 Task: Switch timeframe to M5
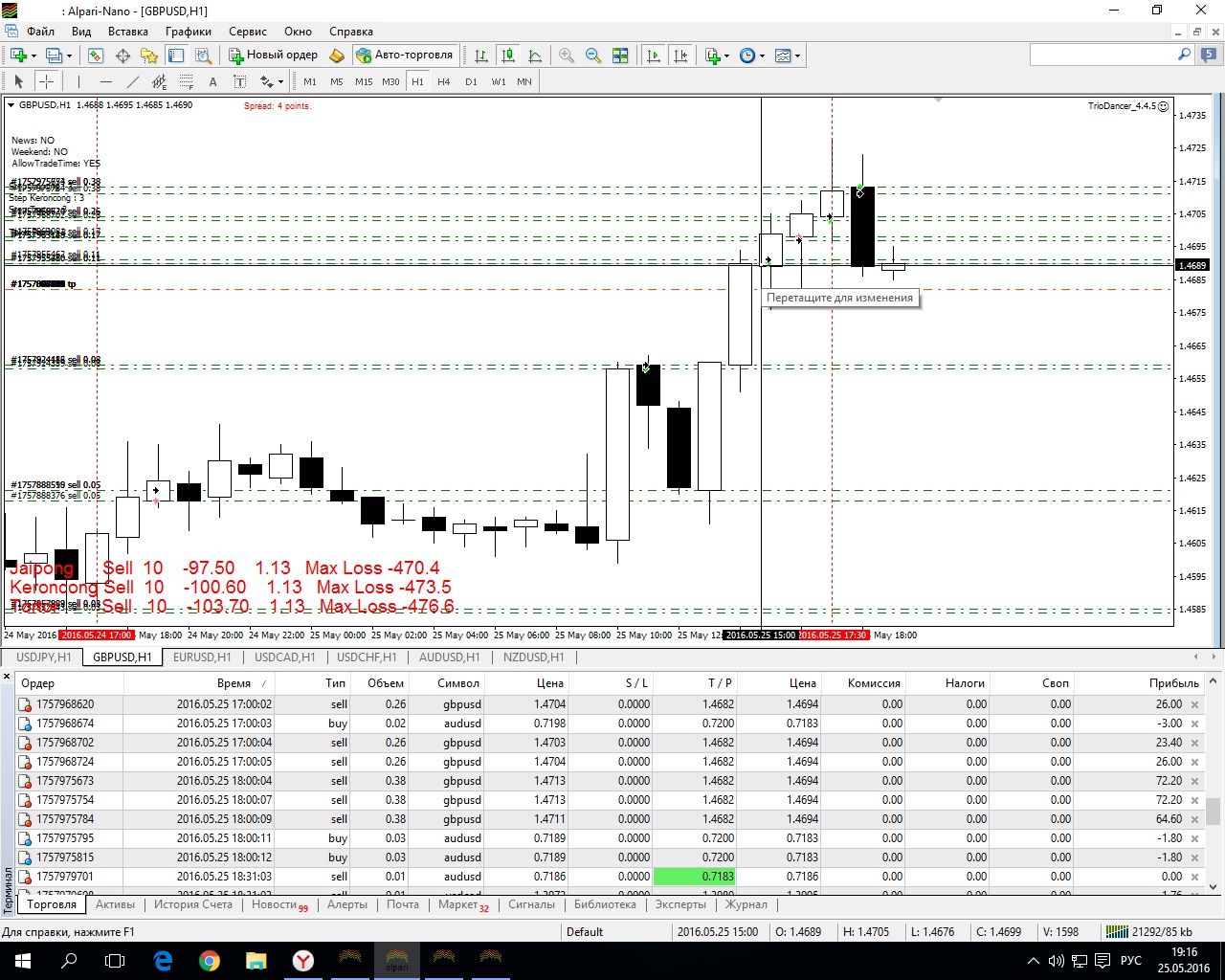point(337,81)
